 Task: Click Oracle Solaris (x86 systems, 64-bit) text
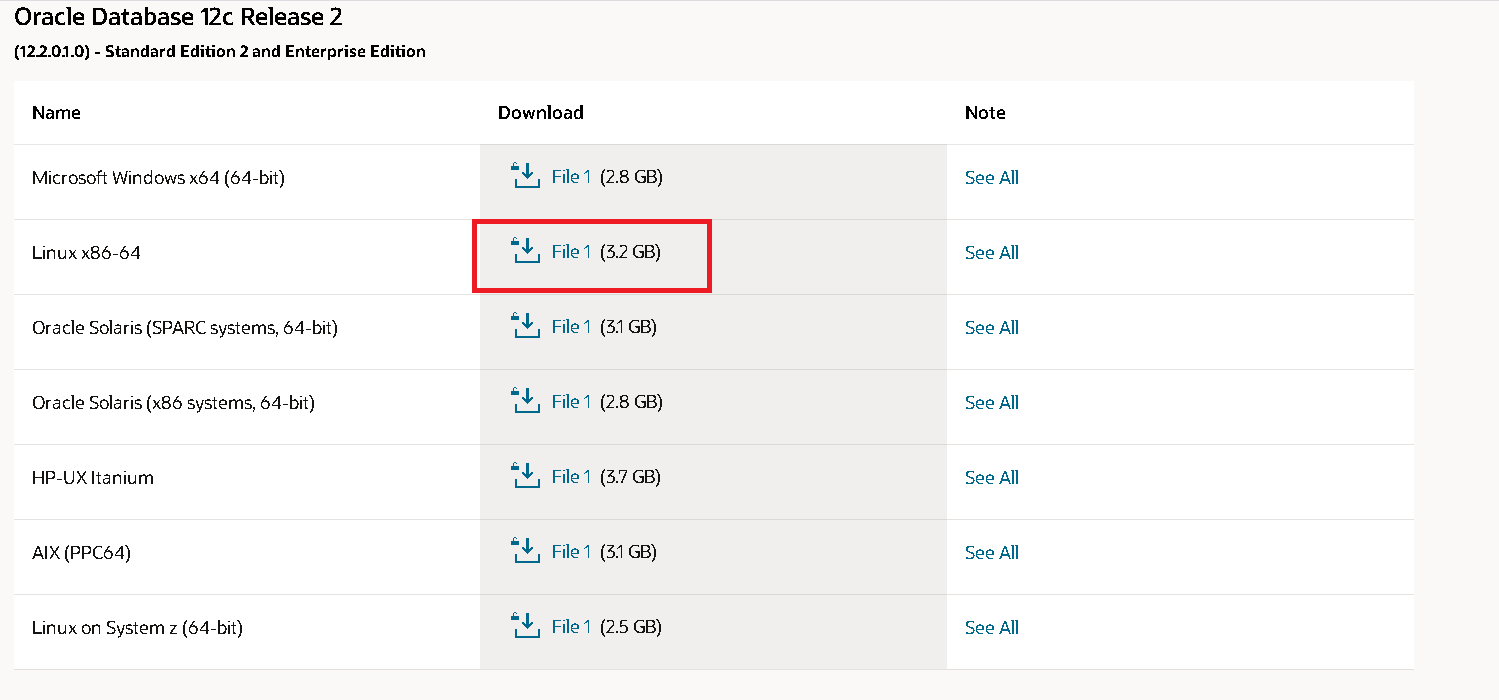pyautogui.click(x=173, y=403)
